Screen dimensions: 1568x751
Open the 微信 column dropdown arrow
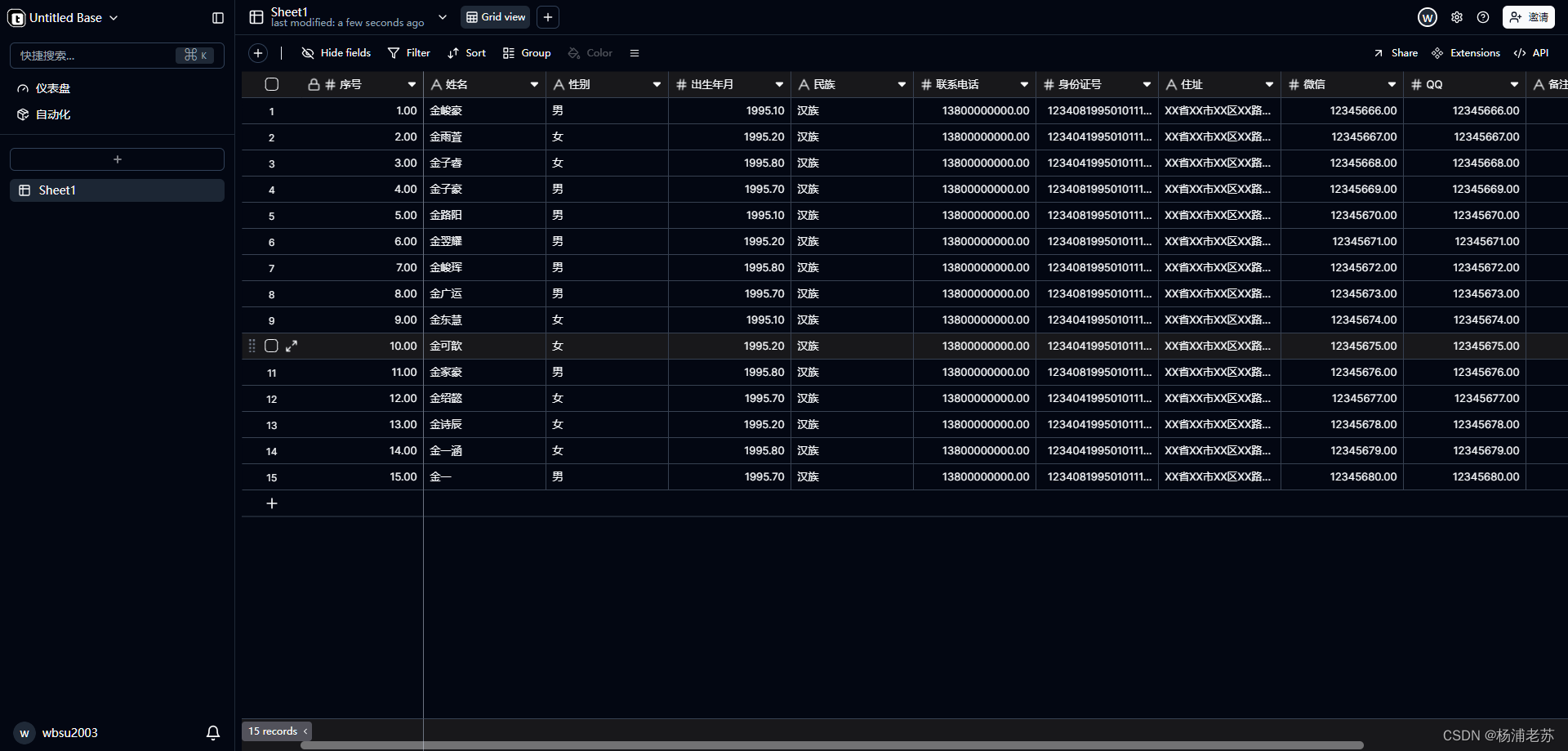point(1392,84)
